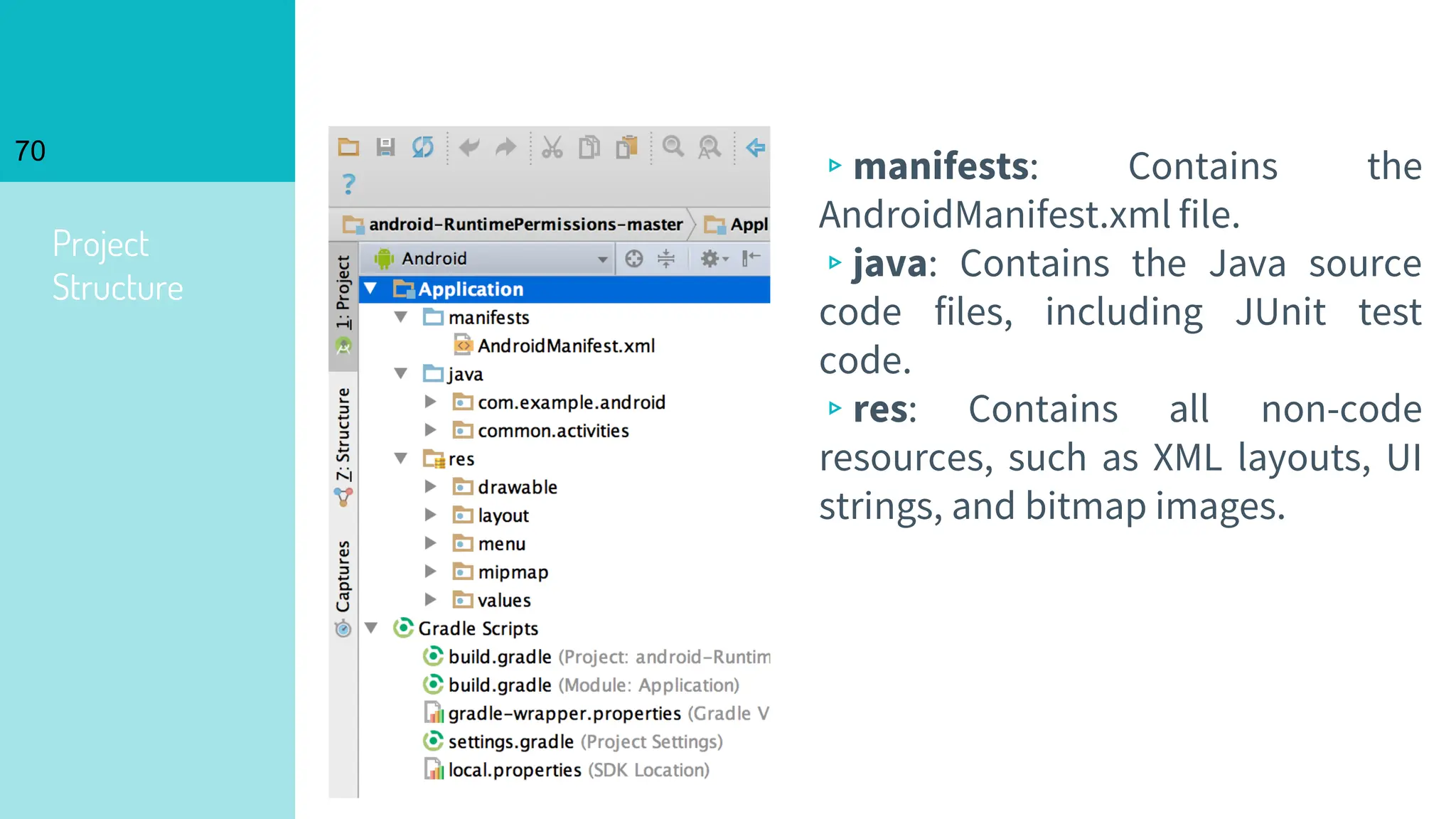The width and height of the screenshot is (1456, 819).
Task: Select the Application module row
Action: point(565,289)
